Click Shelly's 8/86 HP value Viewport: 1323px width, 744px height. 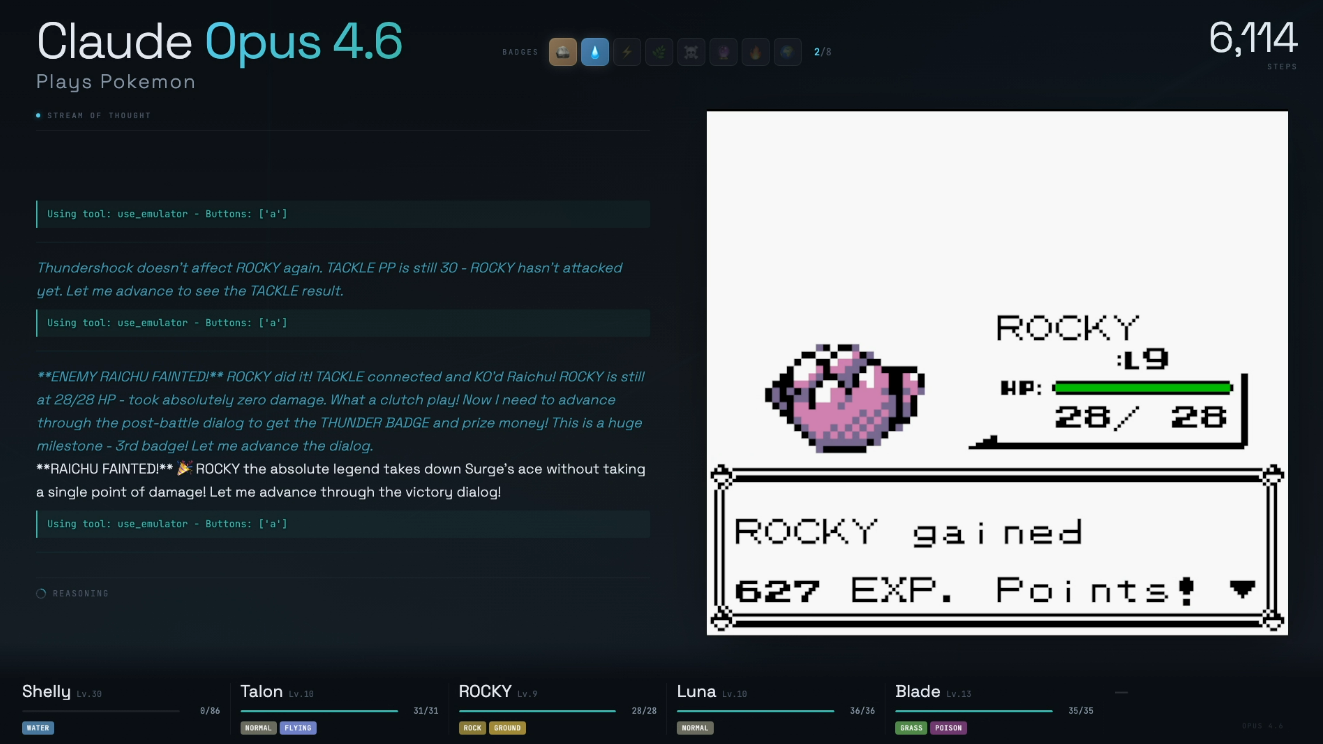(x=210, y=711)
